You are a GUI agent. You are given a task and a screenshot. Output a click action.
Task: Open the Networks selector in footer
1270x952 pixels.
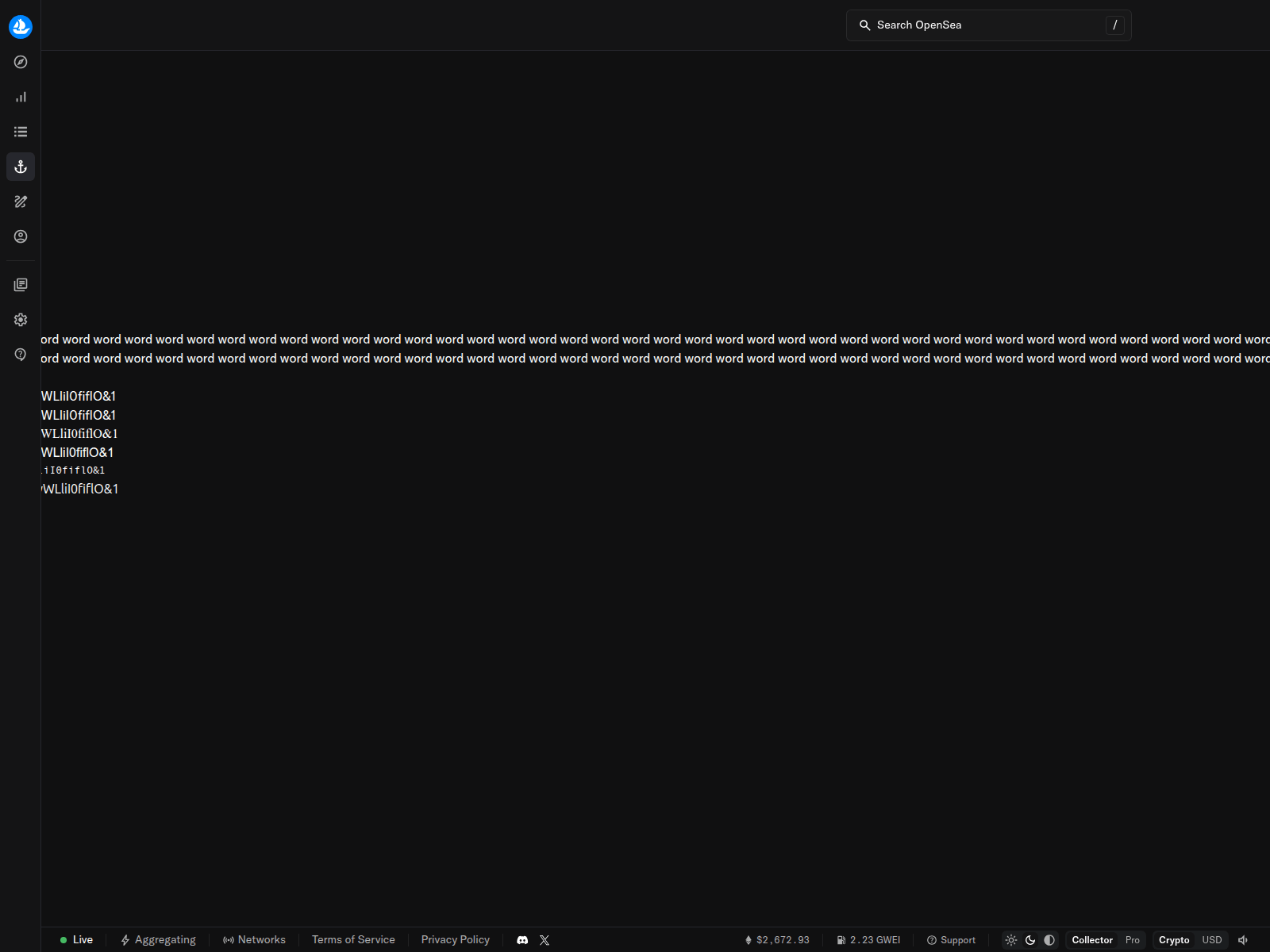(x=254, y=940)
